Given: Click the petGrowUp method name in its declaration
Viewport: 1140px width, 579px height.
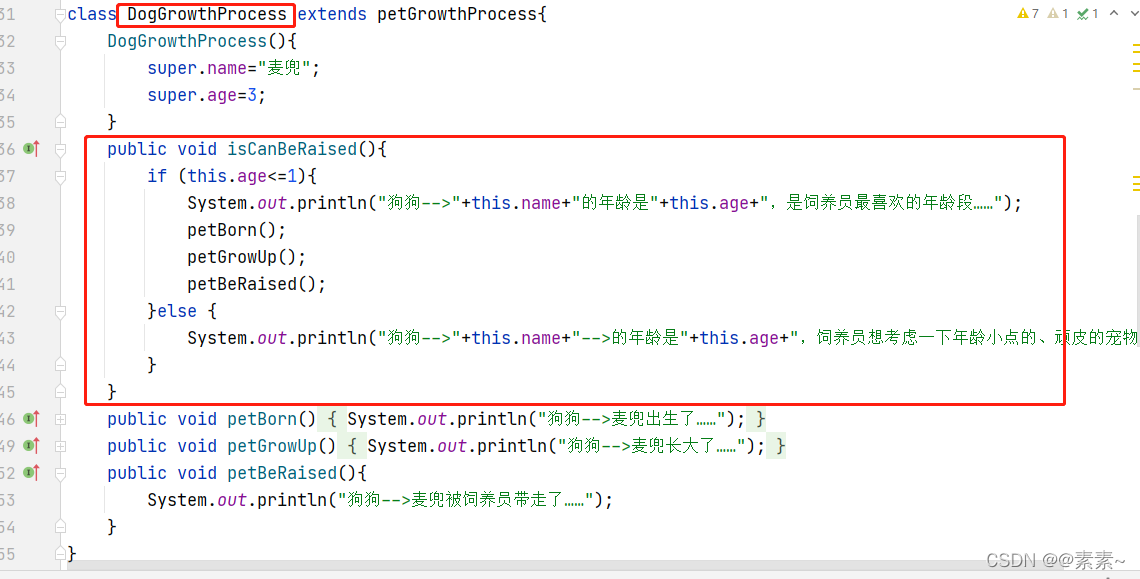Looking at the screenshot, I should (272, 446).
